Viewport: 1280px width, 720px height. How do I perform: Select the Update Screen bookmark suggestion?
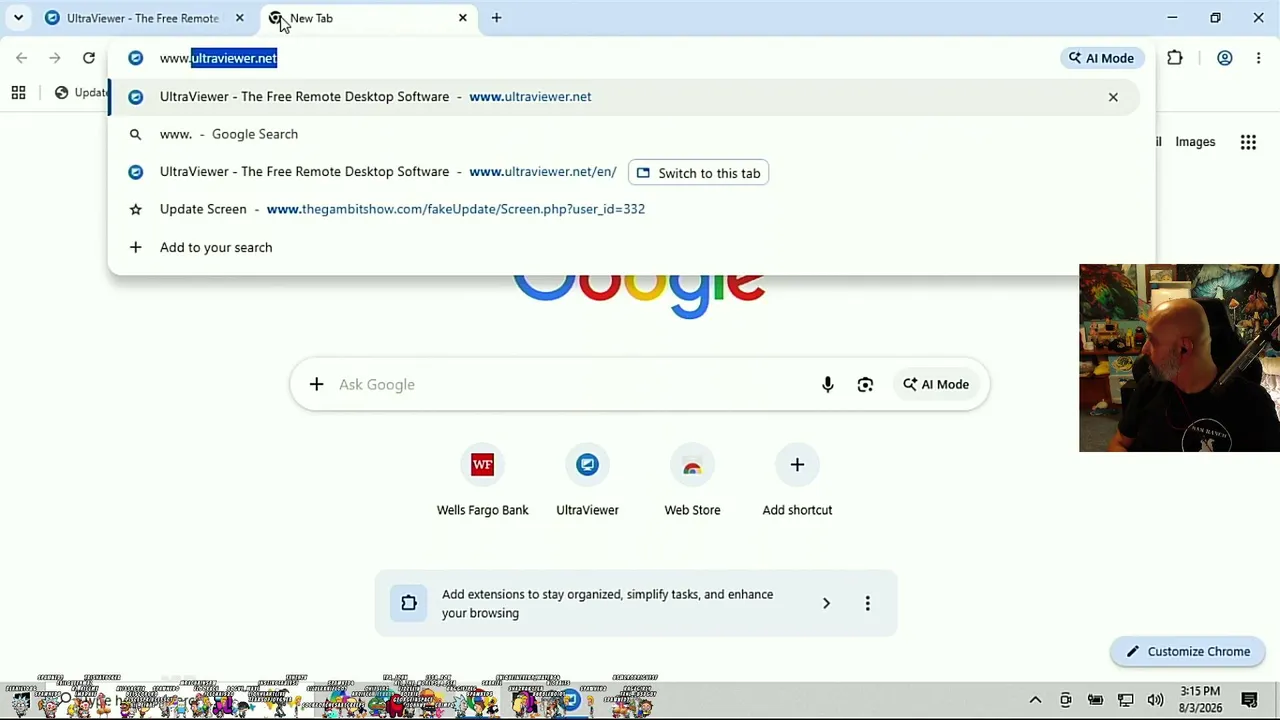pyautogui.click(x=624, y=209)
